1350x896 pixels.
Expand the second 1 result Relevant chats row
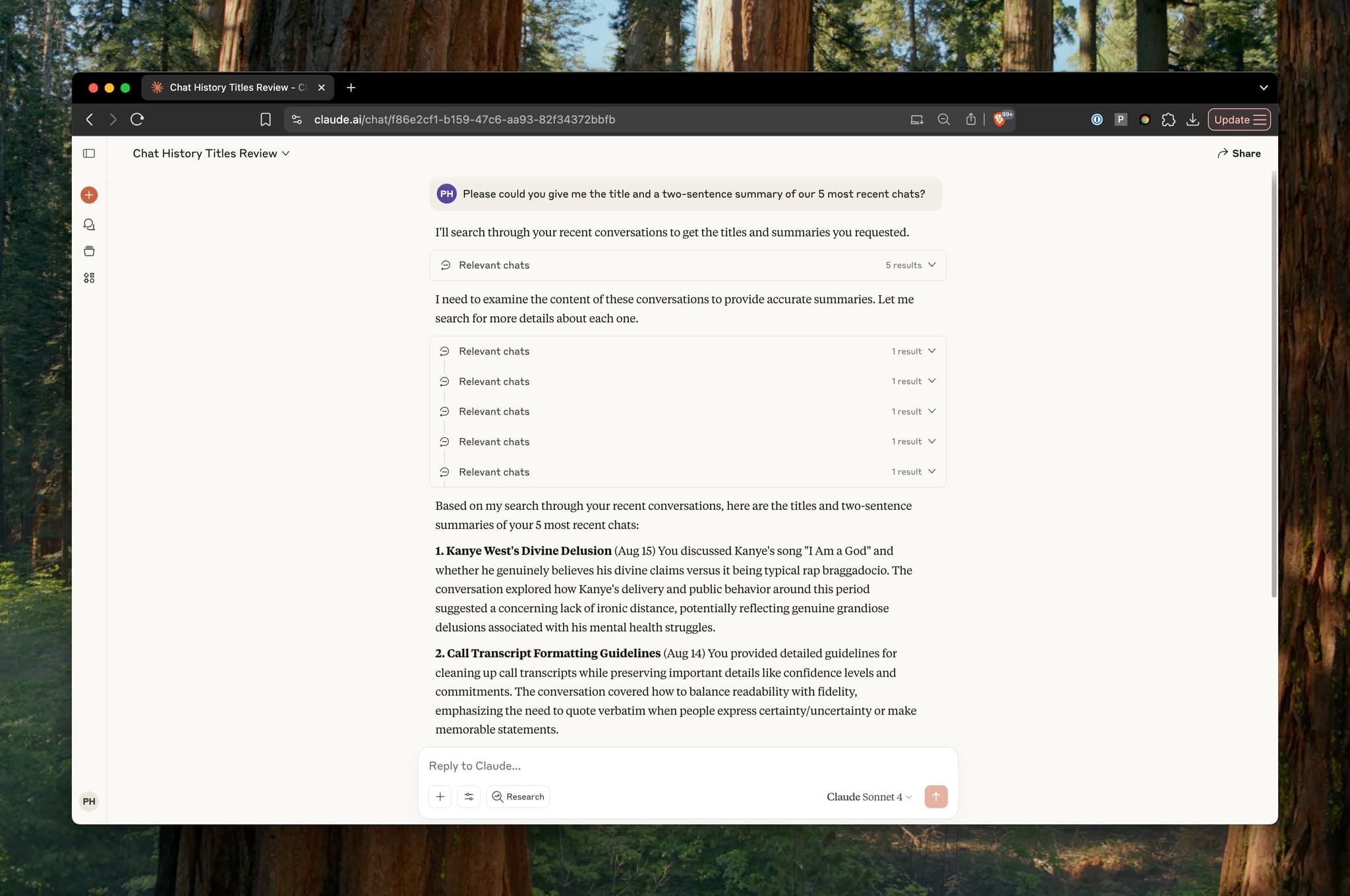tap(688, 381)
